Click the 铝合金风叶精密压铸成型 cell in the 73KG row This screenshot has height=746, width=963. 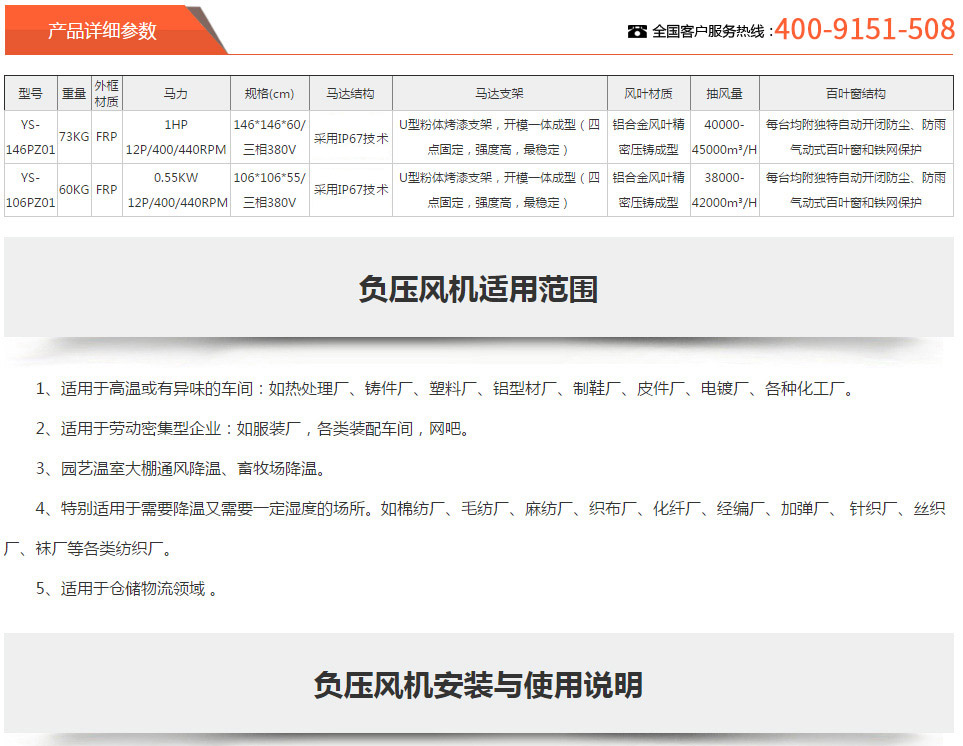[649, 137]
